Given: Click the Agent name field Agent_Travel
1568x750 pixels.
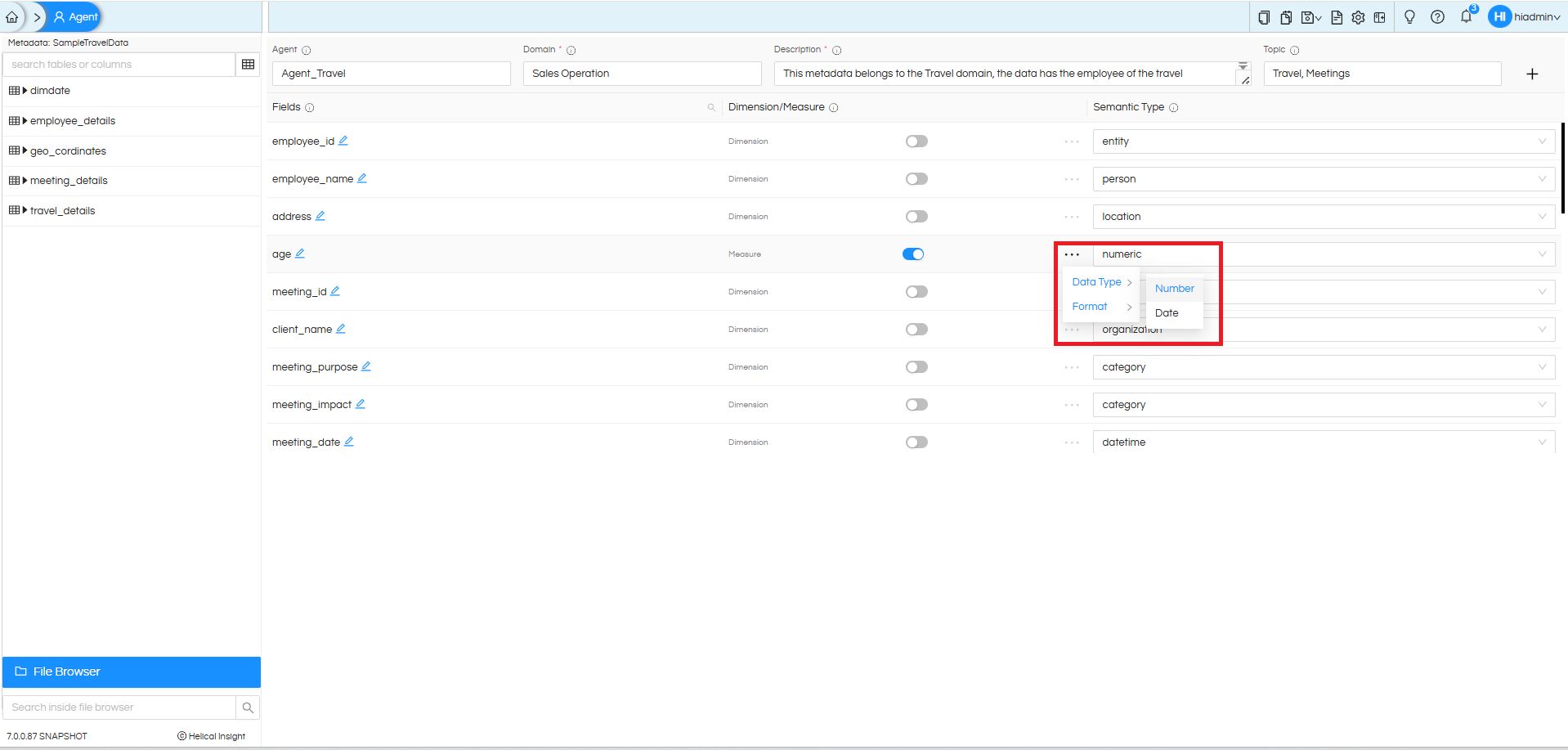Looking at the screenshot, I should click(392, 74).
